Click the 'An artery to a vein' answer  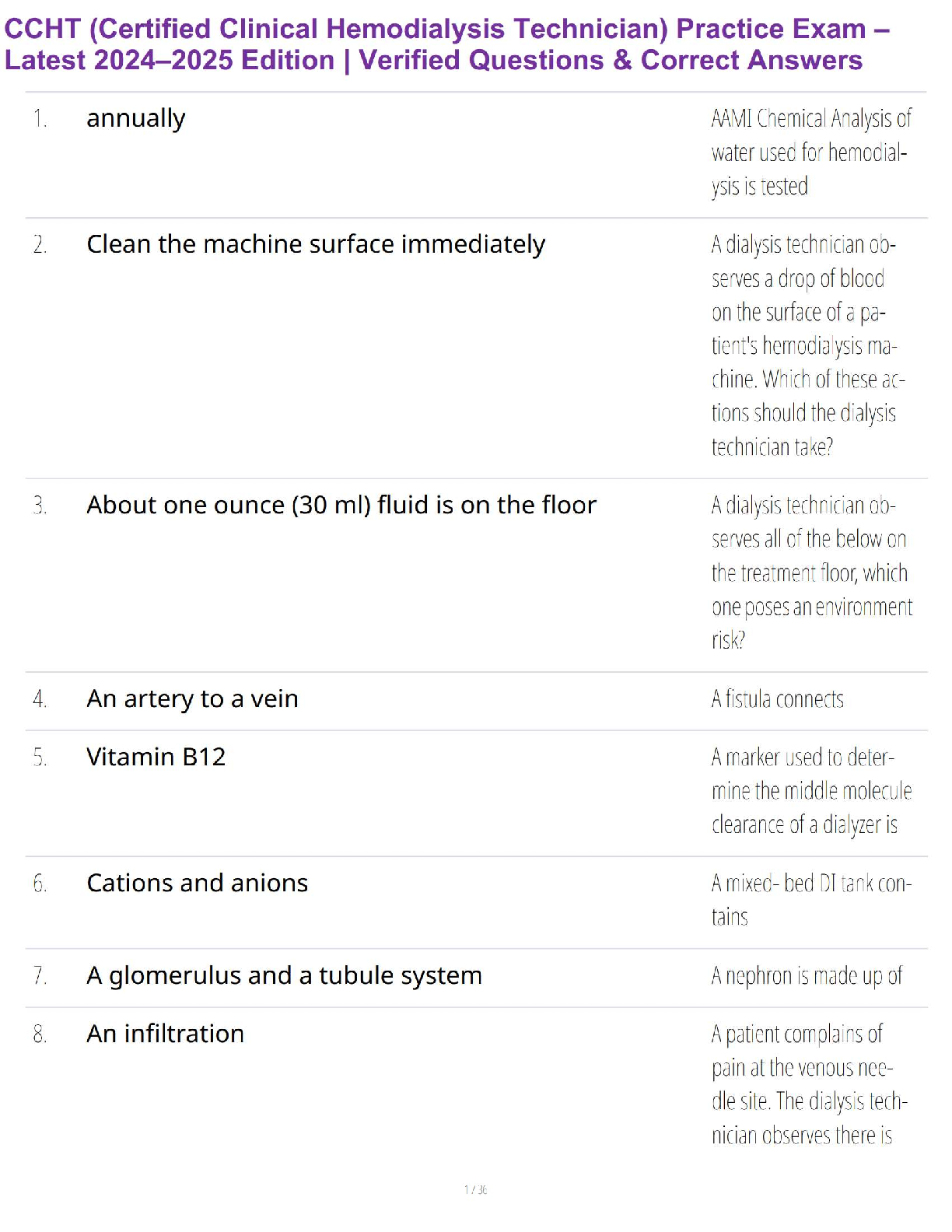pos(192,699)
